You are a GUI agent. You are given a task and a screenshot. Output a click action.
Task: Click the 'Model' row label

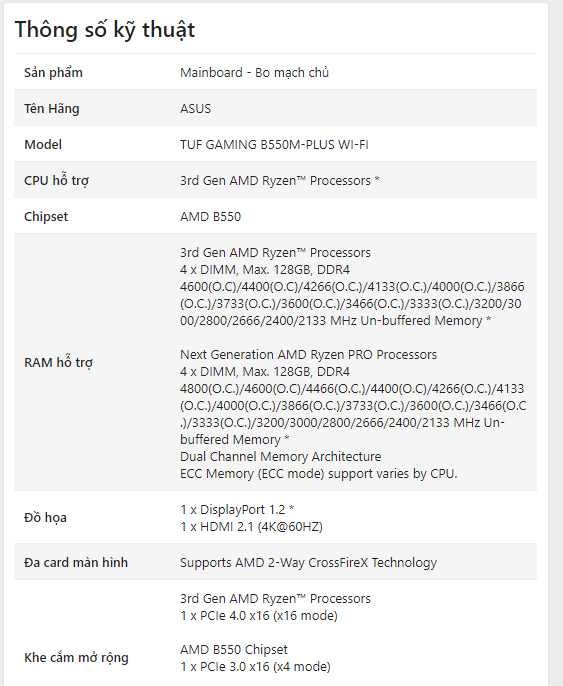[x=43, y=144]
